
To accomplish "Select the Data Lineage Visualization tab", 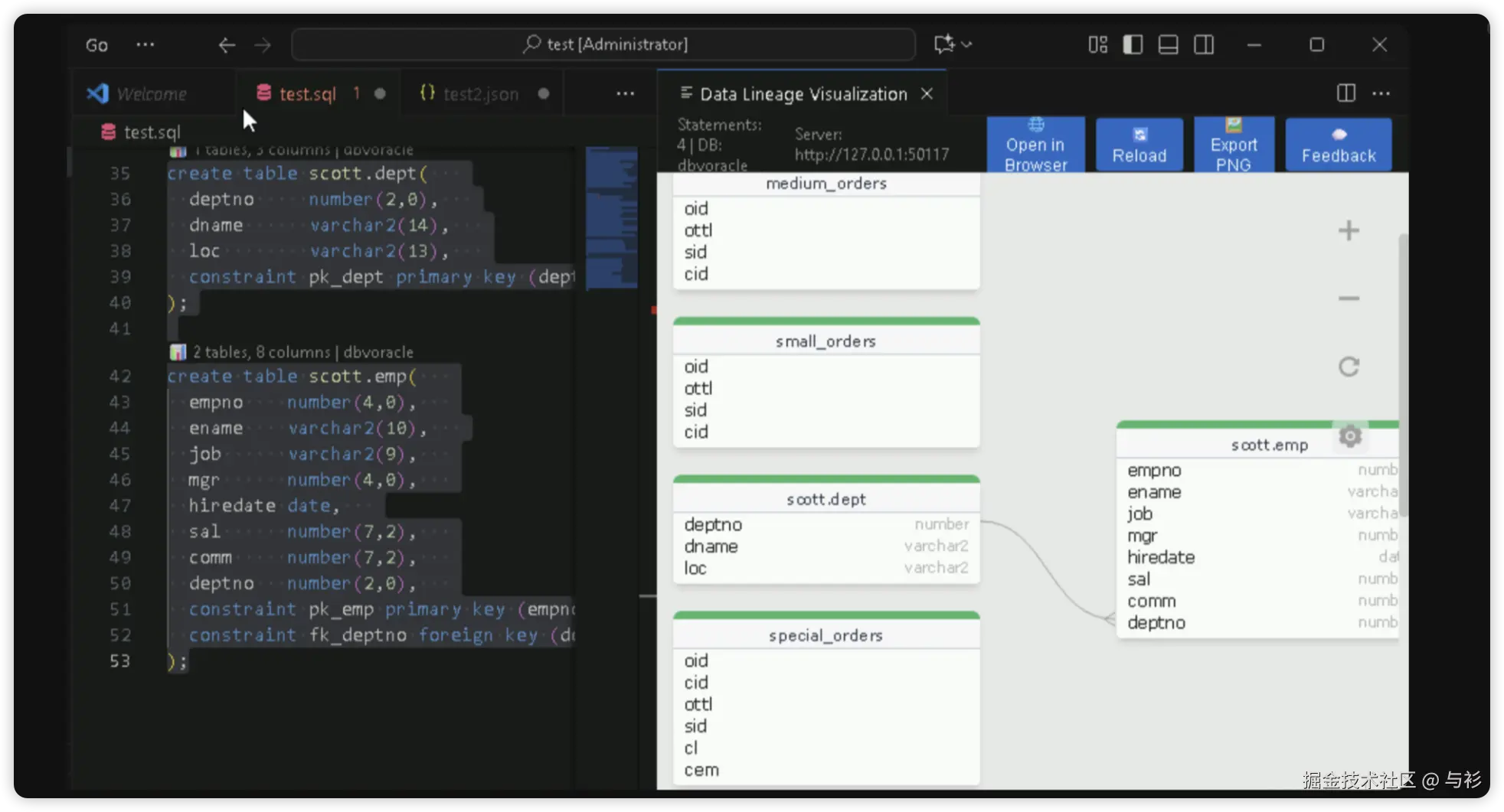I will tap(803, 93).
